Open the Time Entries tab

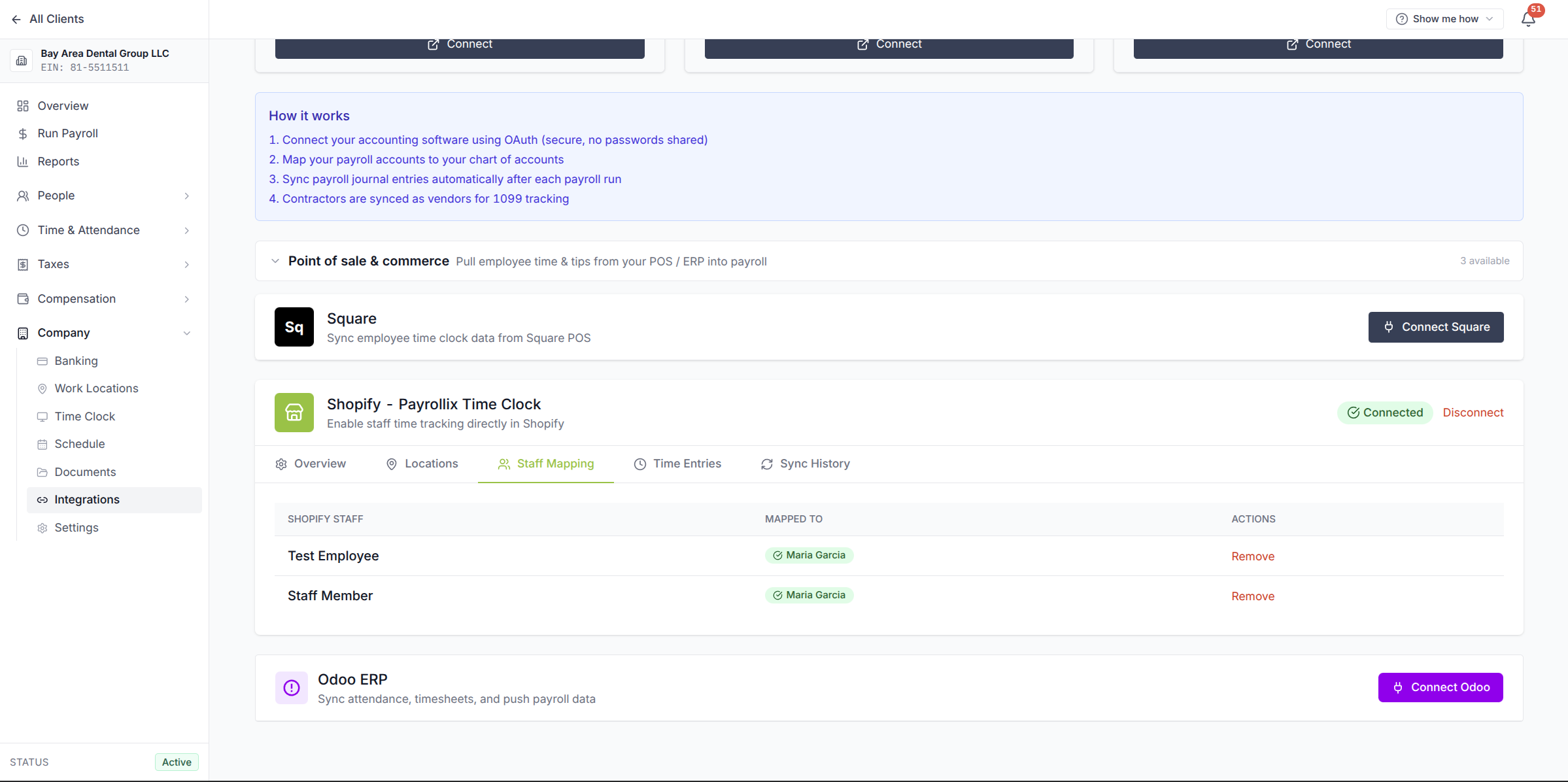point(677,464)
